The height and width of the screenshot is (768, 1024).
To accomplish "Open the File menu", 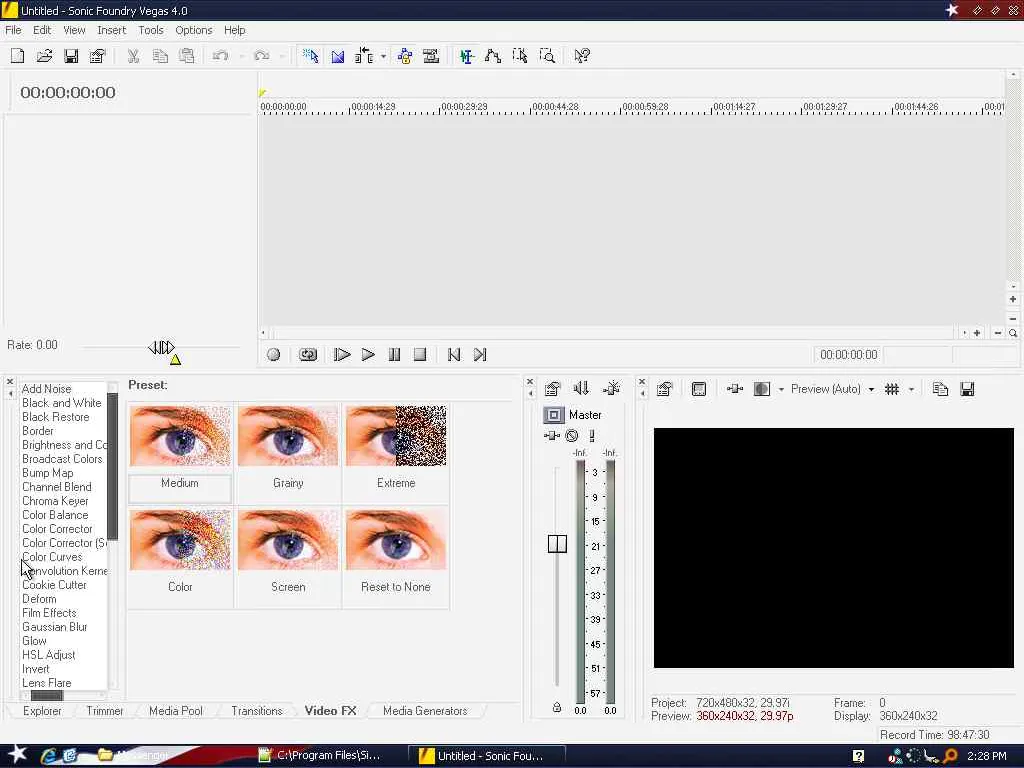I will pyautogui.click(x=13, y=30).
